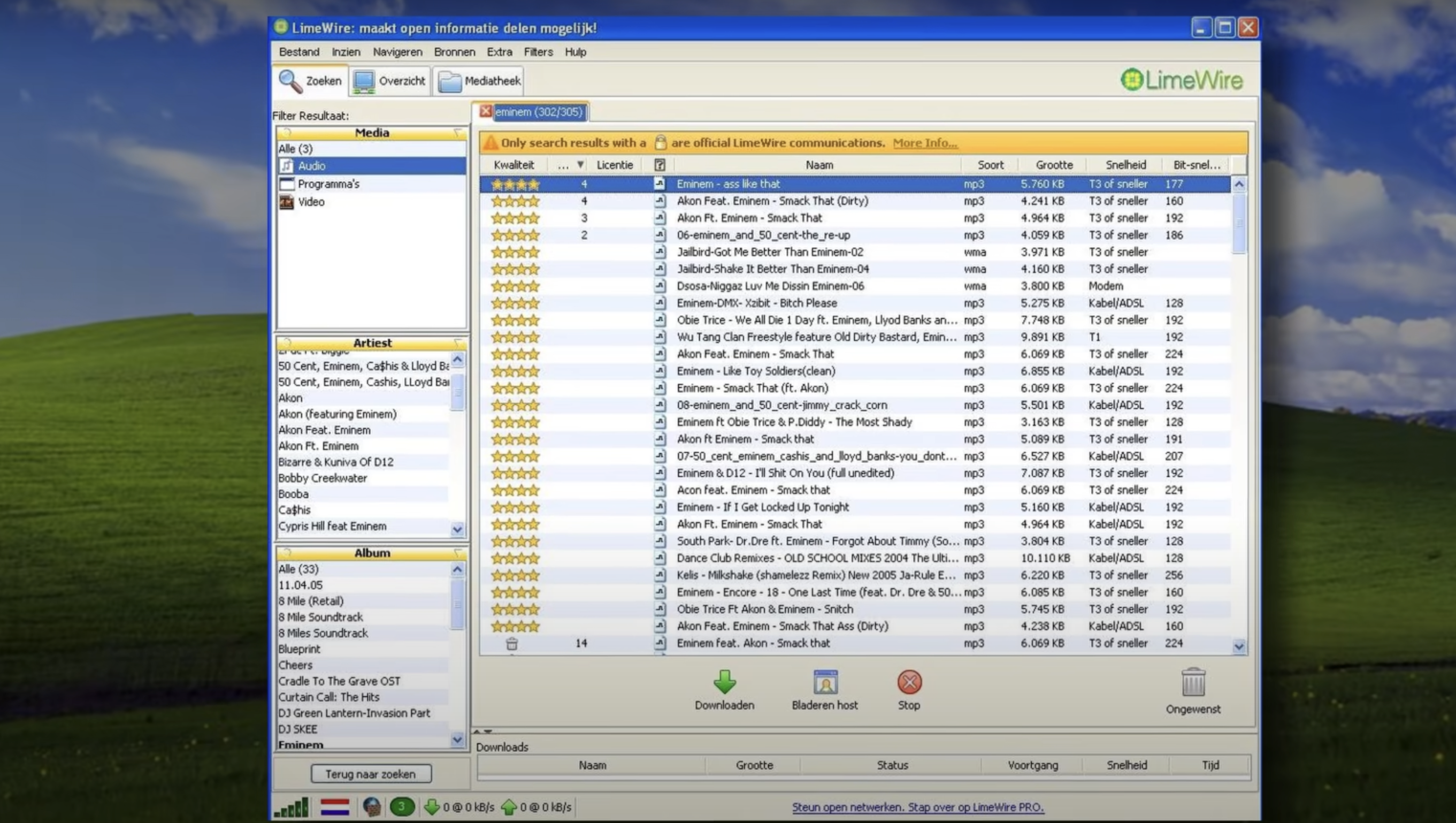This screenshot has width=1456, height=823.
Task: Click the firewall globe icon in status bar
Action: click(371, 807)
